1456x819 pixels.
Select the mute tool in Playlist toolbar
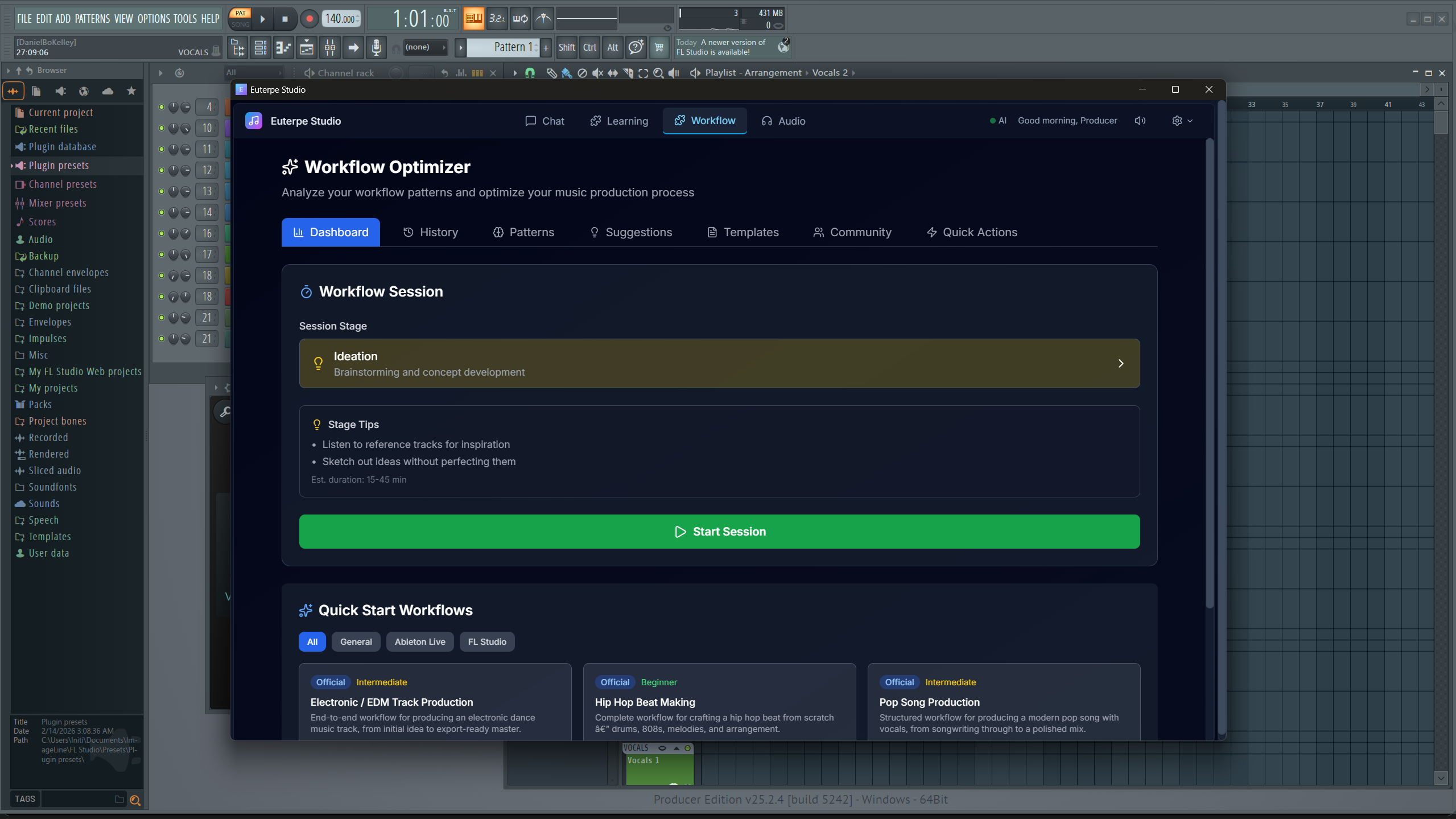pyautogui.click(x=597, y=73)
